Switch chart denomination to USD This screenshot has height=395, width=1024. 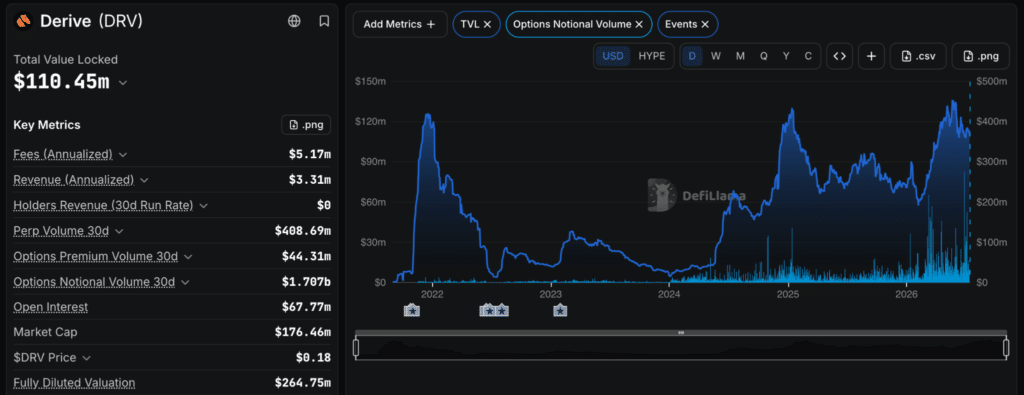[613, 56]
